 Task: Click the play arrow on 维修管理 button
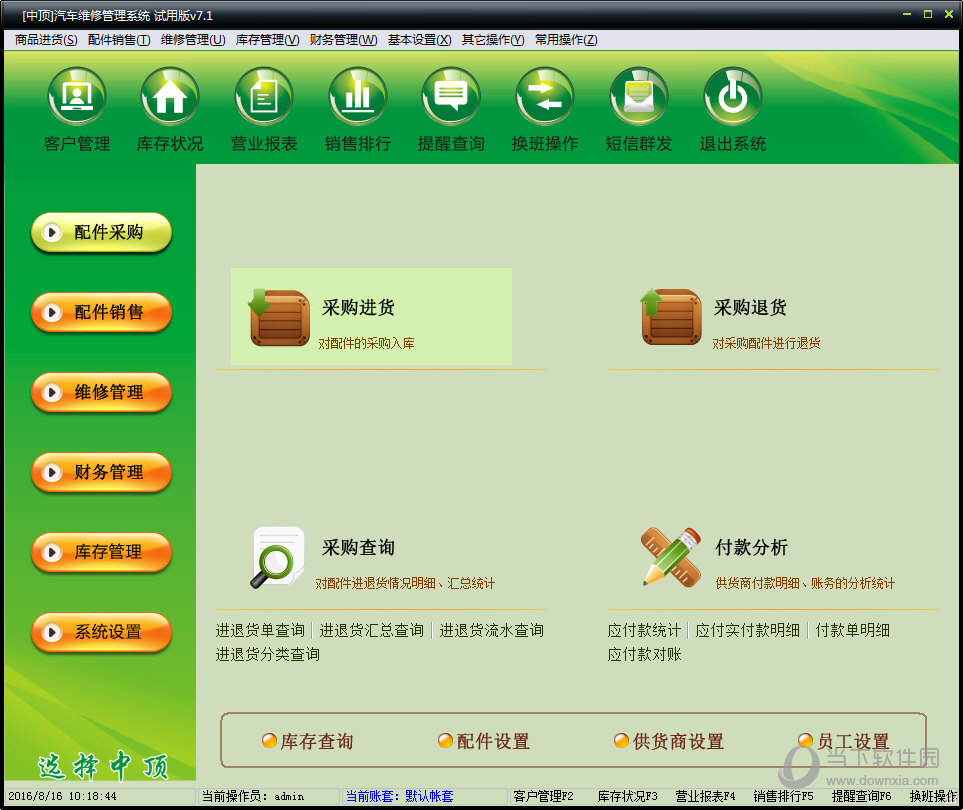[x=52, y=392]
